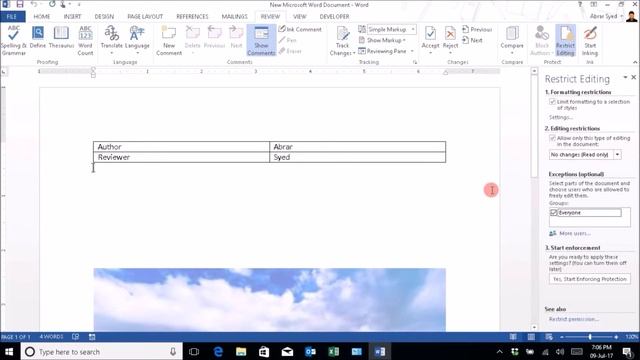Expand the Show Markup menu

(x=382, y=40)
